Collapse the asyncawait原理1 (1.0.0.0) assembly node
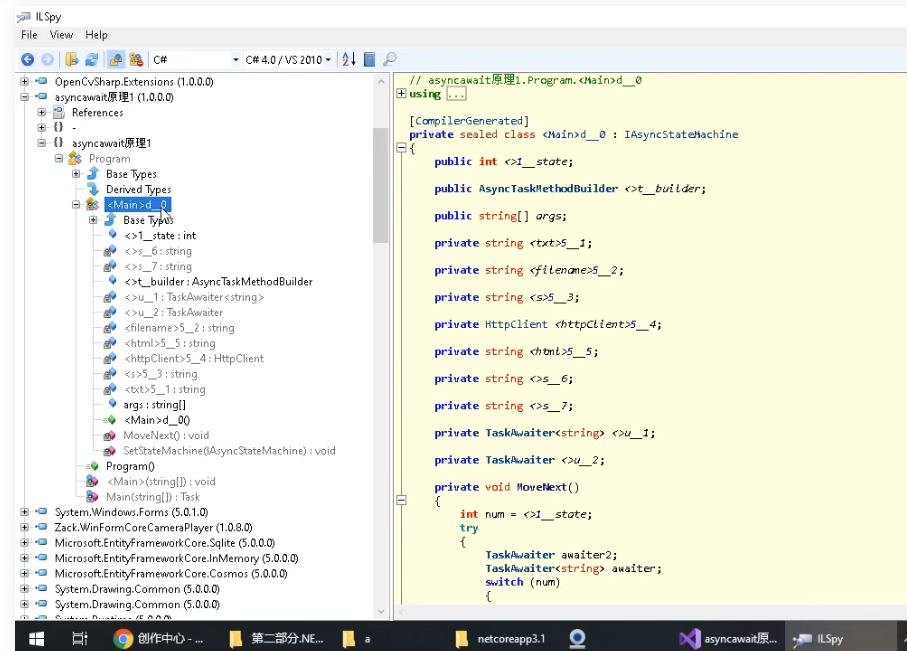Image resolution: width=907 pixels, height=651 pixels. pyautogui.click(x=24, y=97)
